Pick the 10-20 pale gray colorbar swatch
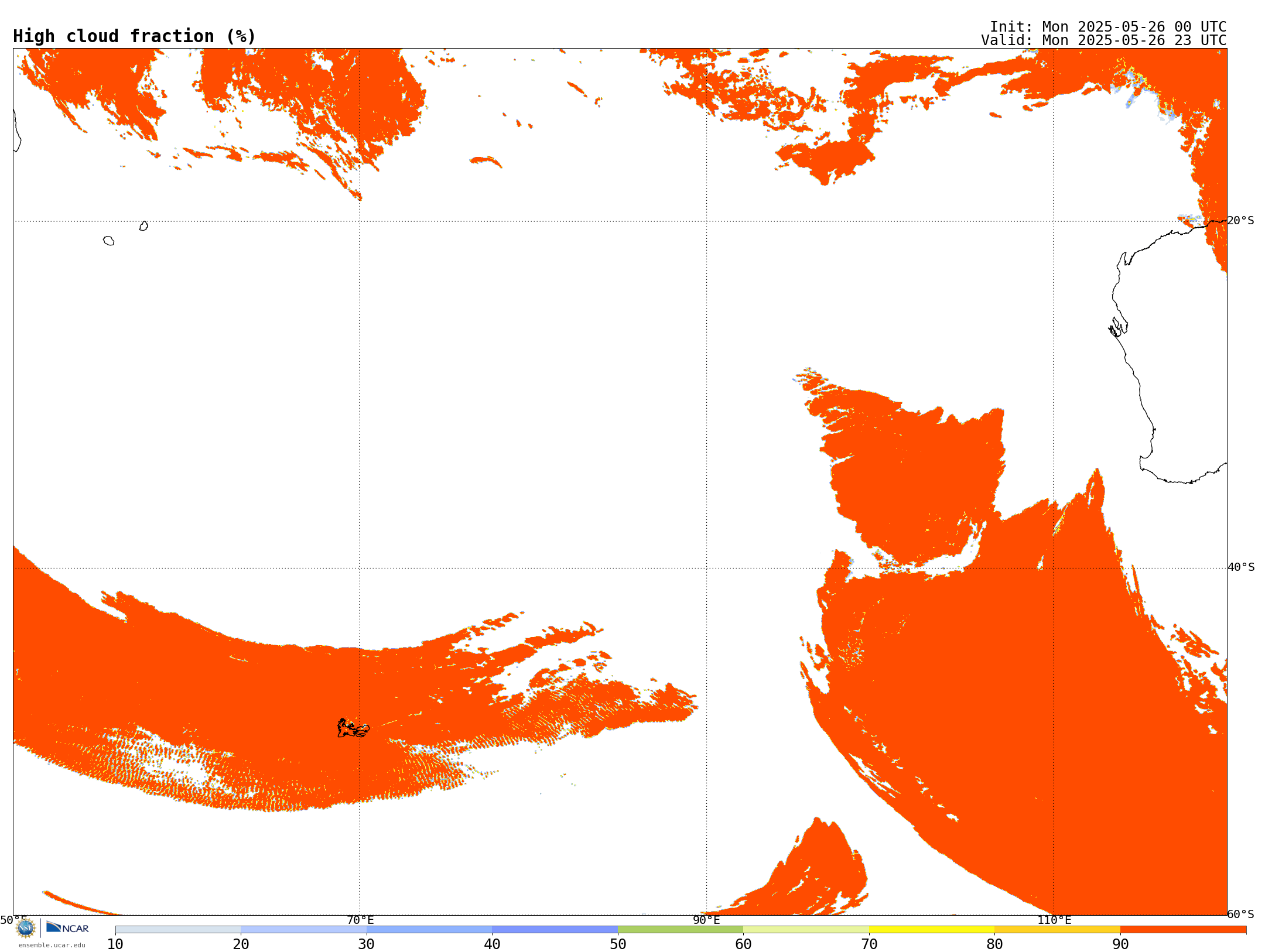The image size is (1265, 952). 178,930
